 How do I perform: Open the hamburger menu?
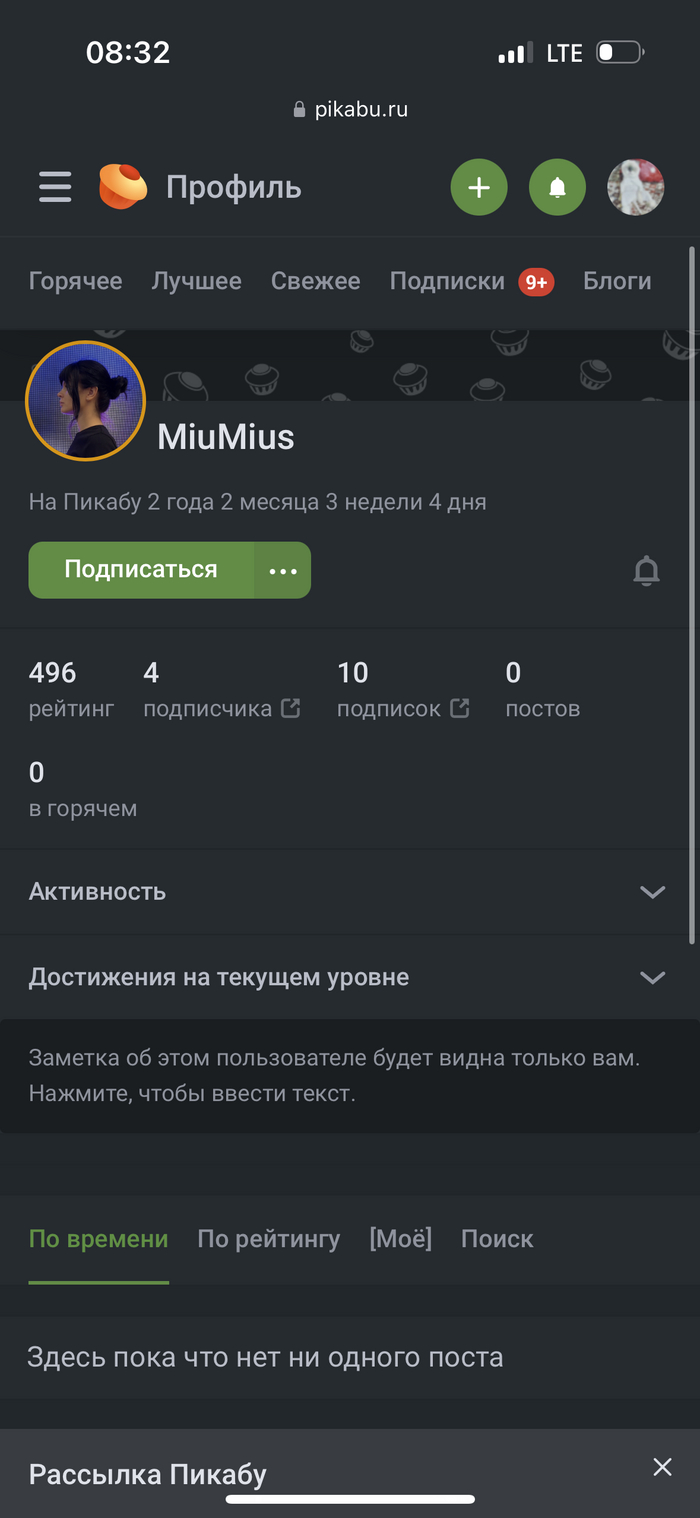[x=55, y=187]
